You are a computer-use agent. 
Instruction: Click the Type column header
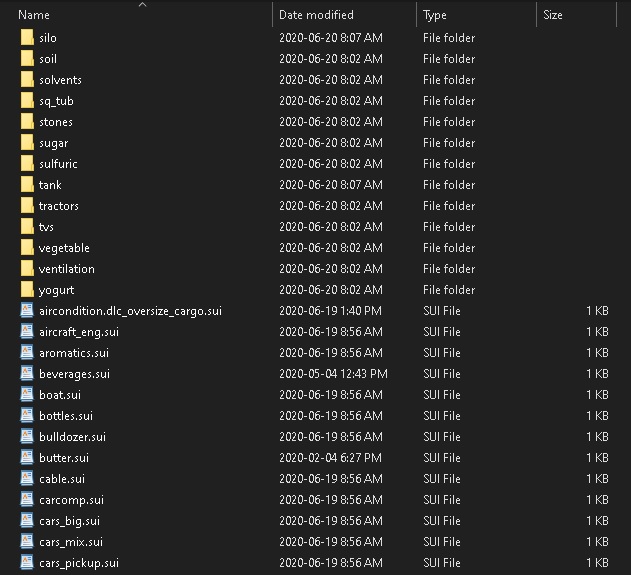[435, 15]
